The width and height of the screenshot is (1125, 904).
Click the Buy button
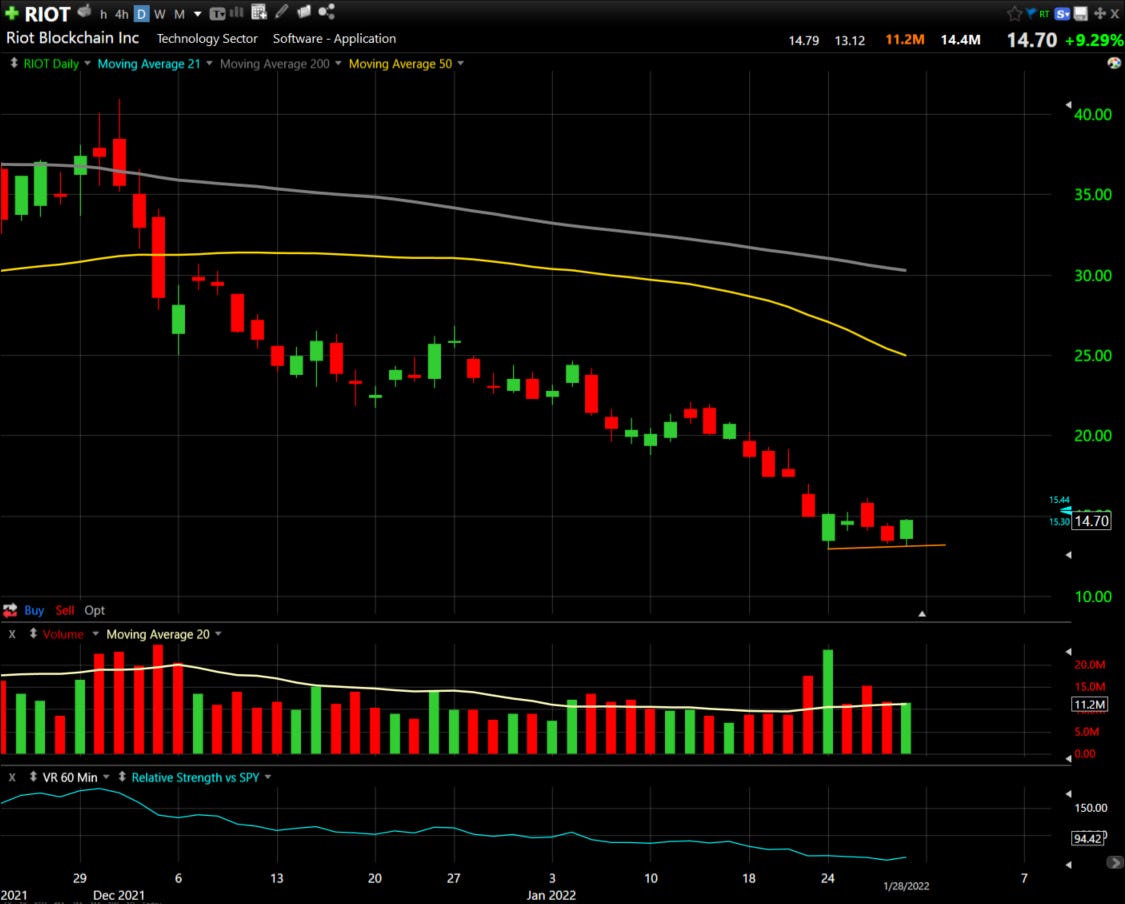point(34,611)
